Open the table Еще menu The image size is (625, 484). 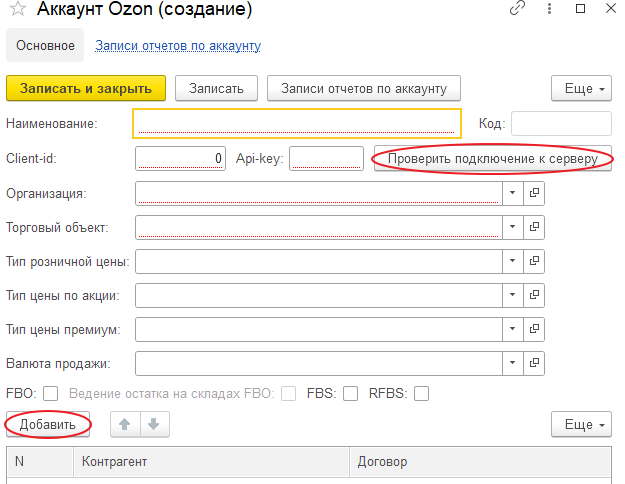(x=582, y=425)
